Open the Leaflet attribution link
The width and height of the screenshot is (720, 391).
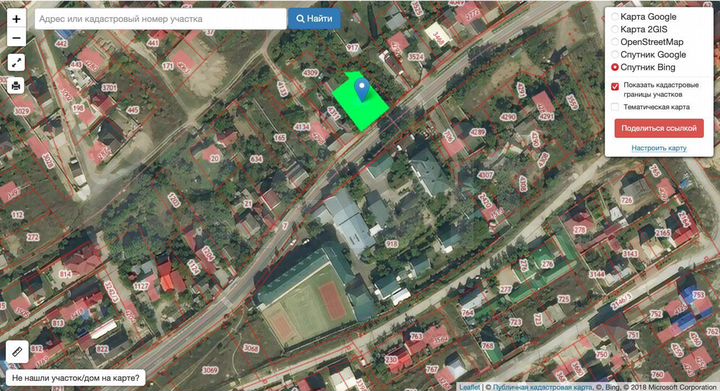pyautogui.click(x=469, y=387)
